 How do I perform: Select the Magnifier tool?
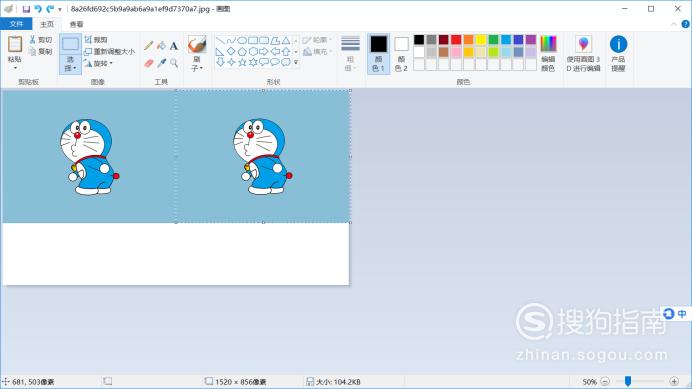(x=174, y=63)
